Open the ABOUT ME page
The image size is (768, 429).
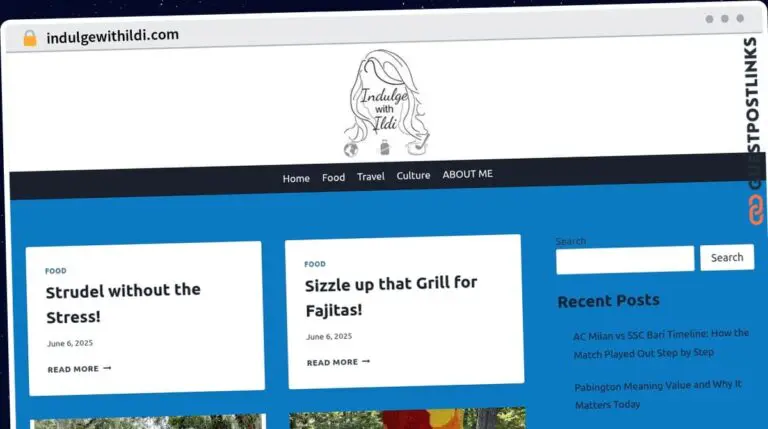pos(468,174)
